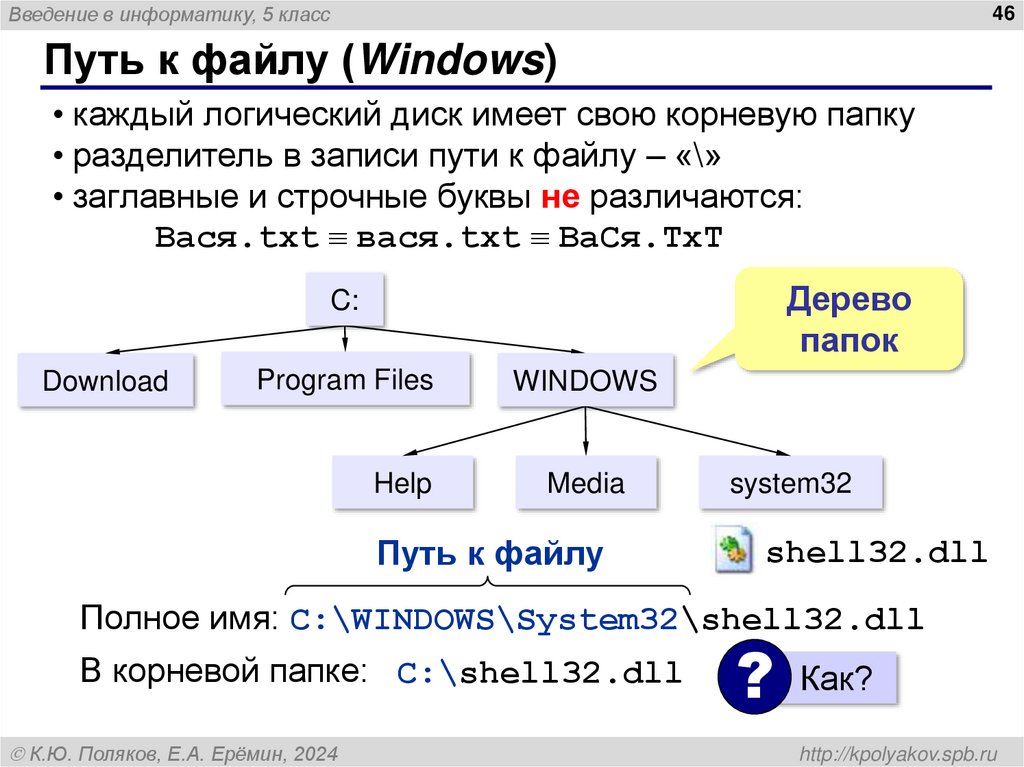Viewport: 1024px width, 767px height.
Task: Select the C: drive node
Action: (x=345, y=298)
